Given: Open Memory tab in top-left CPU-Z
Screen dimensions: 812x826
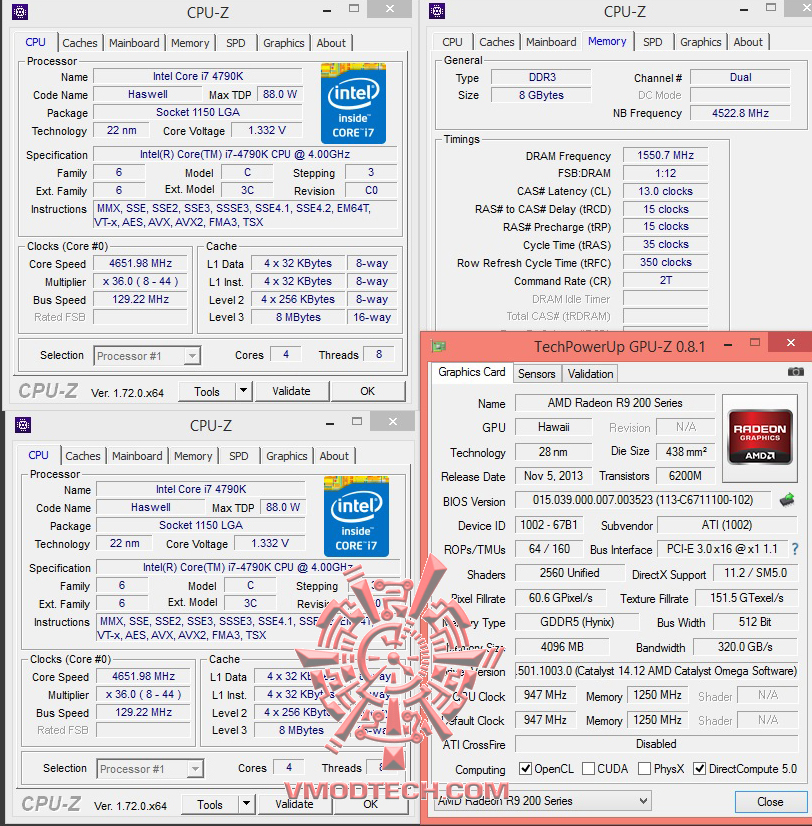Looking at the screenshot, I should 190,43.
